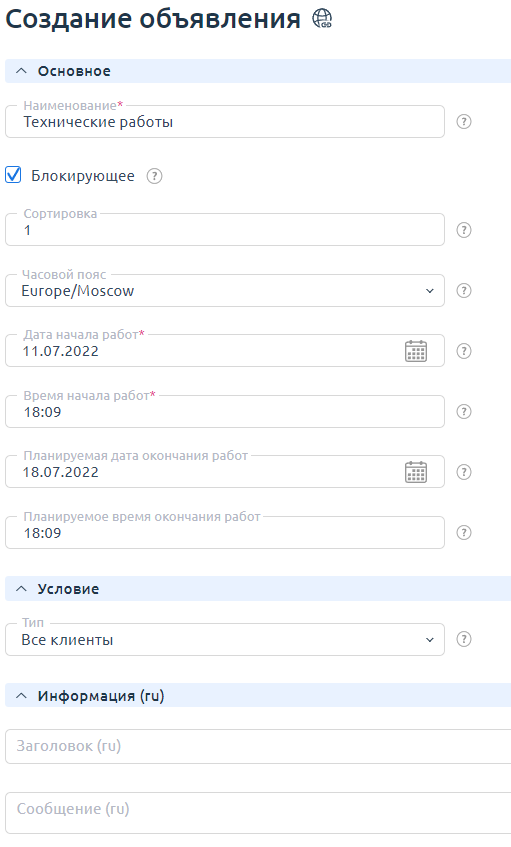Viewport: 511px width, 847px height.
Task: Click into the Сообщение (ru) text area
Action: tap(258, 813)
